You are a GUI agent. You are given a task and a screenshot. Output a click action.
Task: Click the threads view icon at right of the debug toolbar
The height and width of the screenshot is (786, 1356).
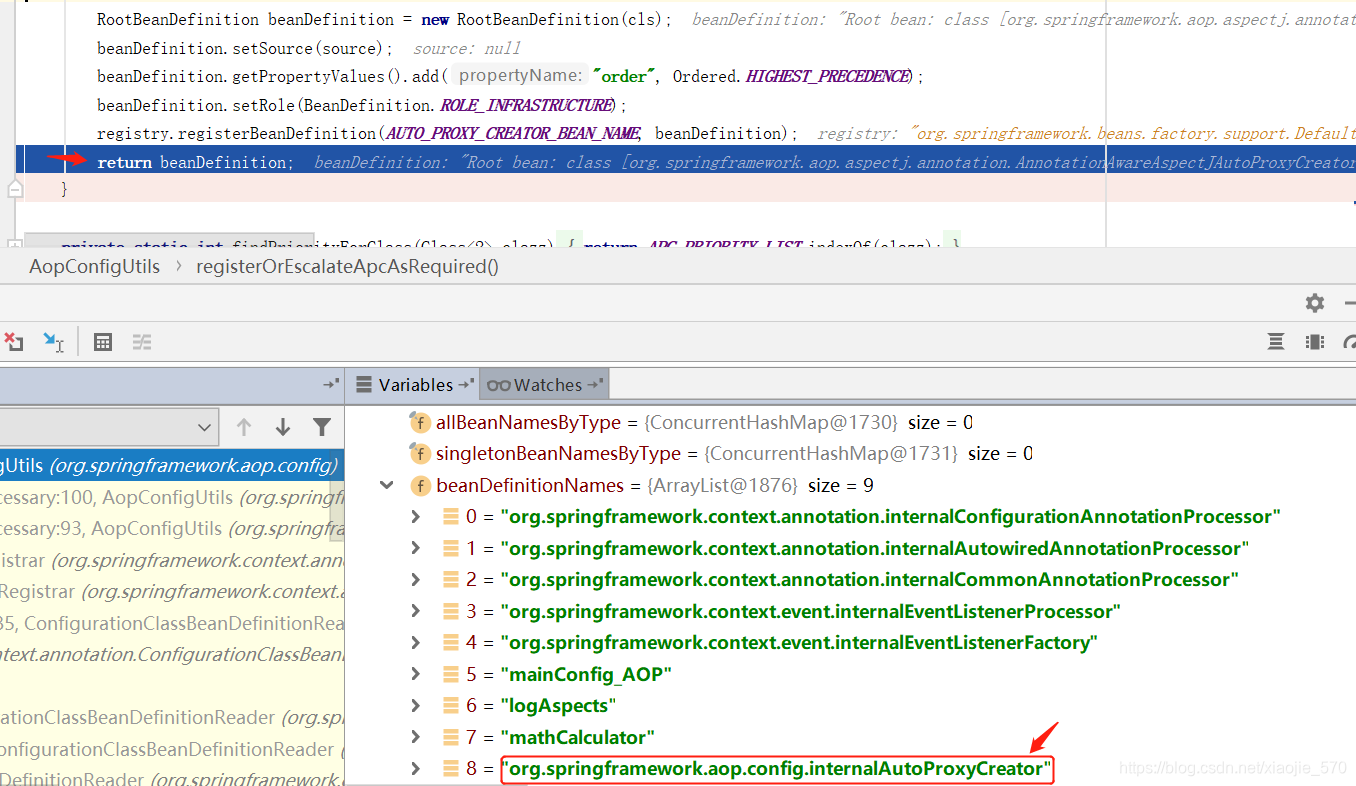click(1276, 342)
